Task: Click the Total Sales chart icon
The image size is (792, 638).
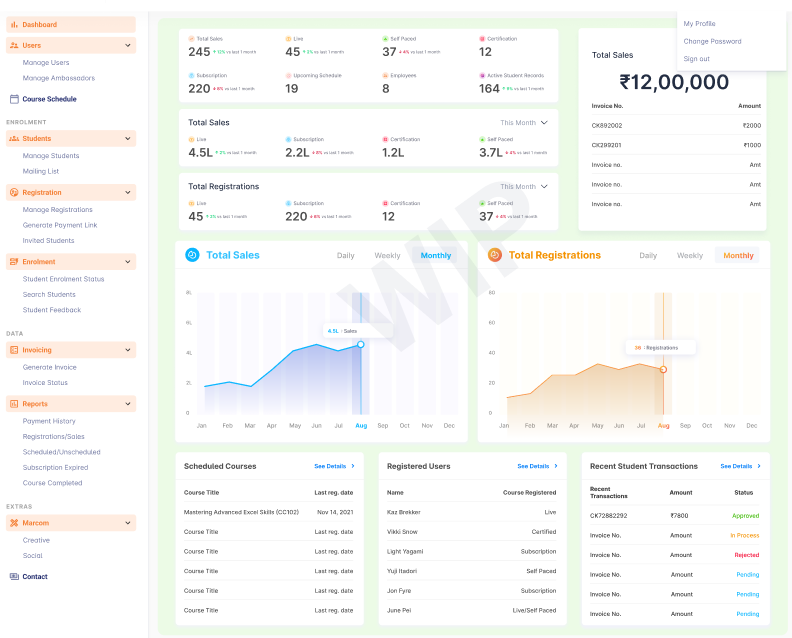Action: [192, 255]
